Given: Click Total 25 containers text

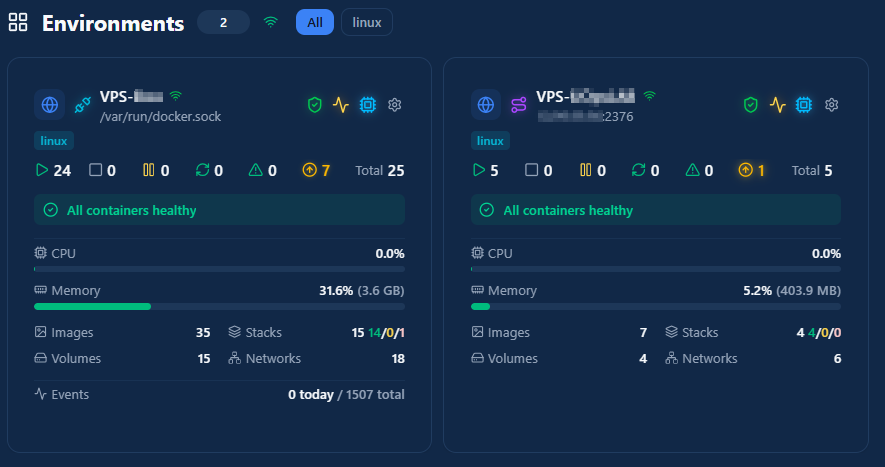Looking at the screenshot, I should coord(380,171).
